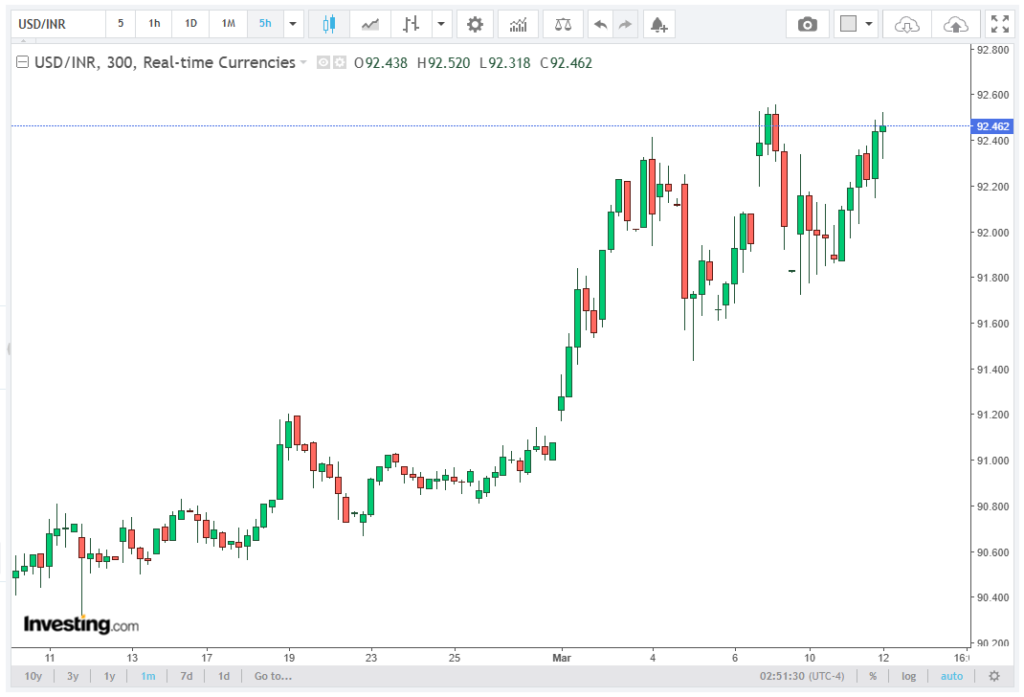The height and width of the screenshot is (697, 1024).
Task: Expand the bar style dropdown arrow
Action: 440,24
